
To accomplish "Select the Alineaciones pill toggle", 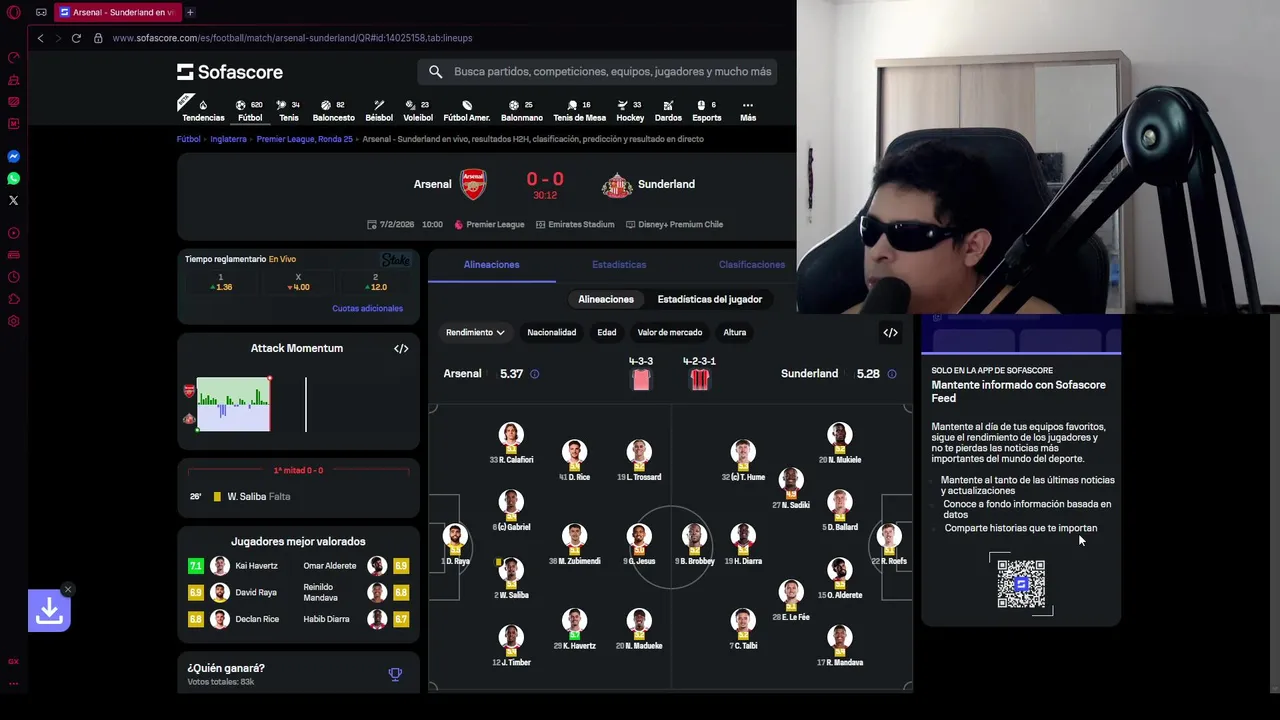I will coord(606,299).
